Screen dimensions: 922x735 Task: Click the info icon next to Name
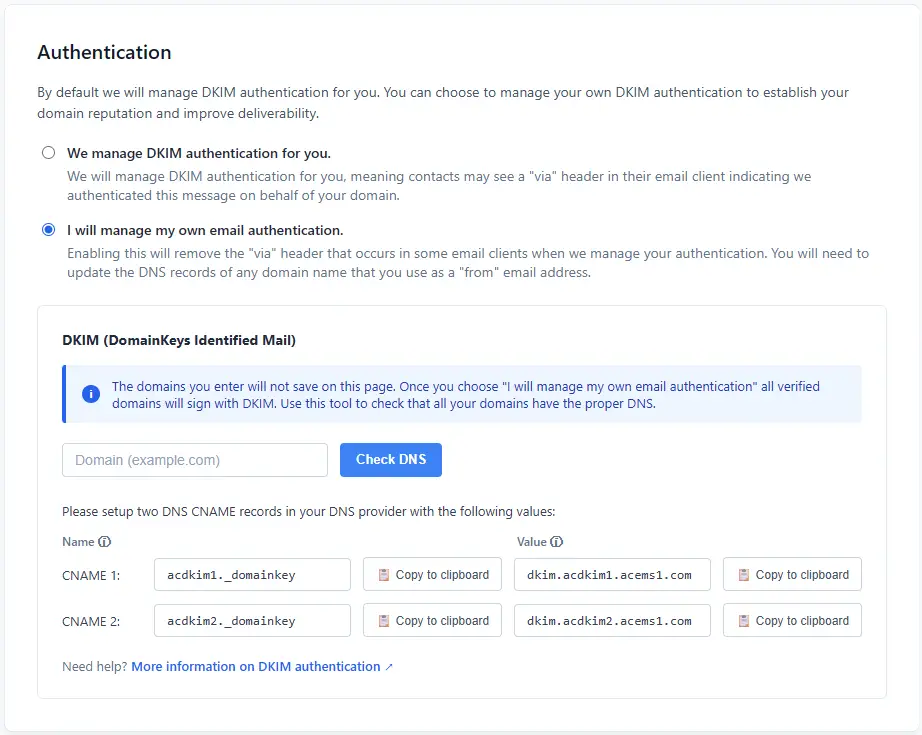(105, 542)
